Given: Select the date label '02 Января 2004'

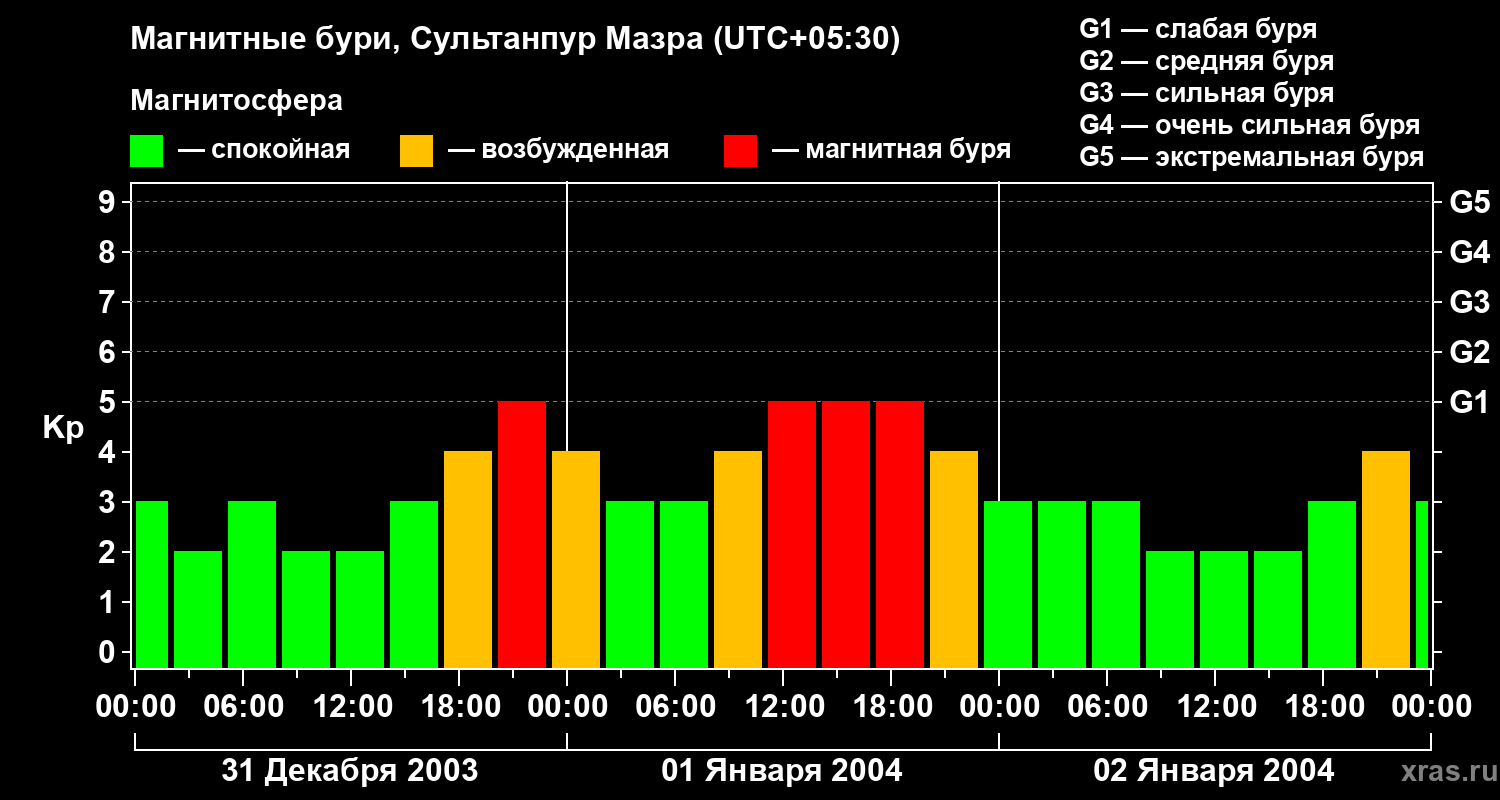Looking at the screenshot, I should (1214, 771).
